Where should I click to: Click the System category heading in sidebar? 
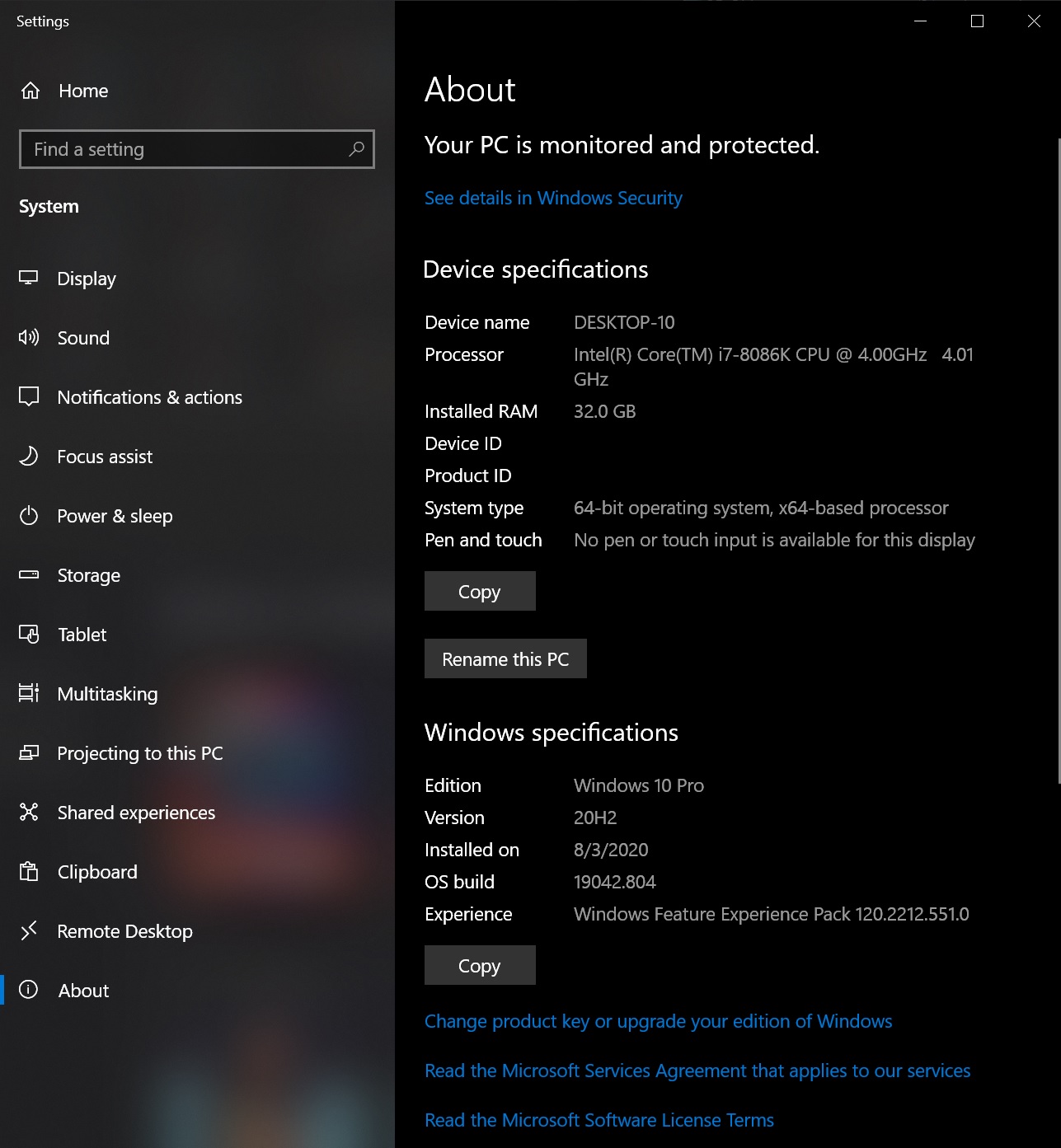click(x=49, y=206)
